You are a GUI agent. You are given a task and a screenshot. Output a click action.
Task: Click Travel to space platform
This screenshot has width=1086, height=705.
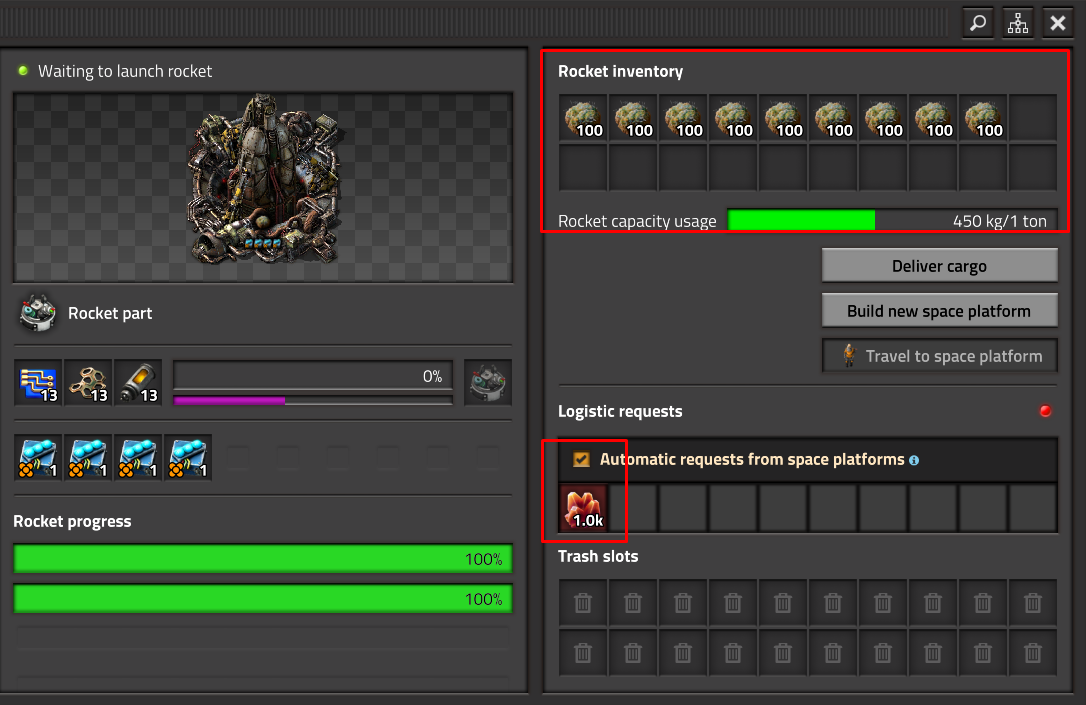coord(940,356)
